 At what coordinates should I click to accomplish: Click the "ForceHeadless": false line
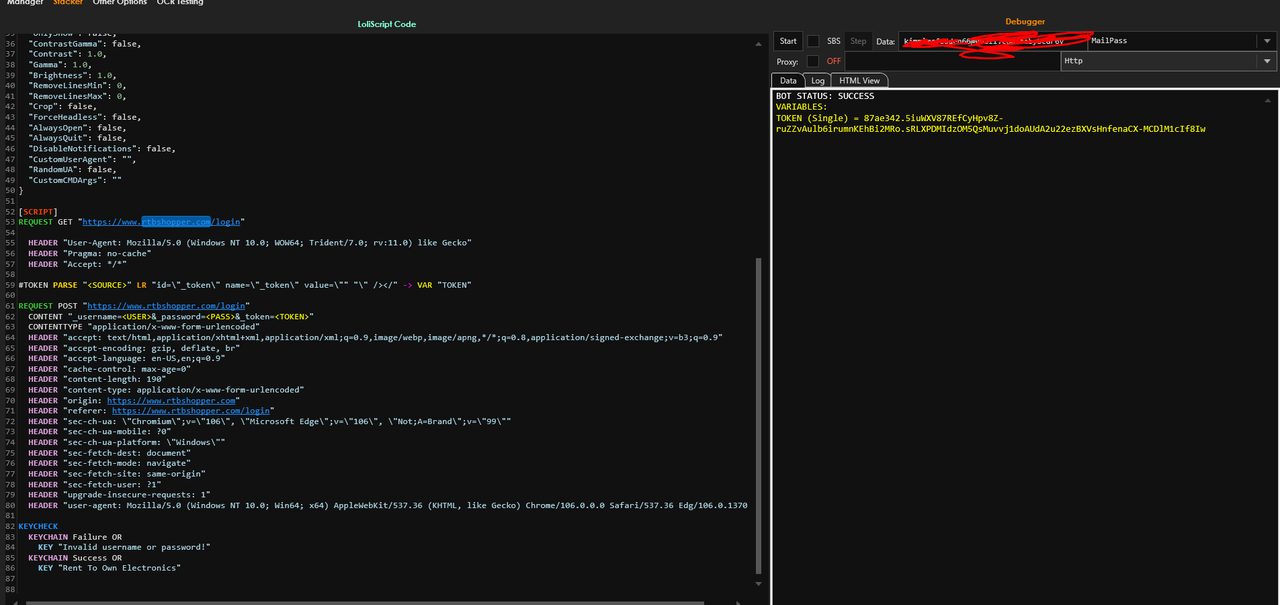[85, 117]
